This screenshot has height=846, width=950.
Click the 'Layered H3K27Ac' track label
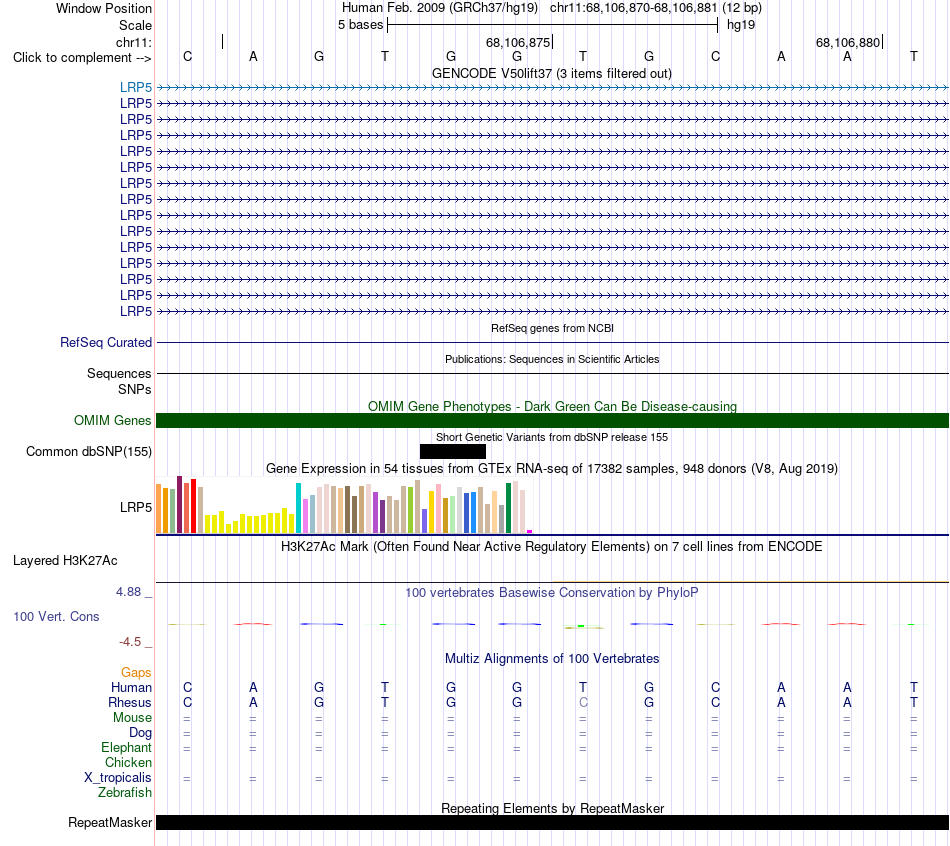click(x=65, y=561)
